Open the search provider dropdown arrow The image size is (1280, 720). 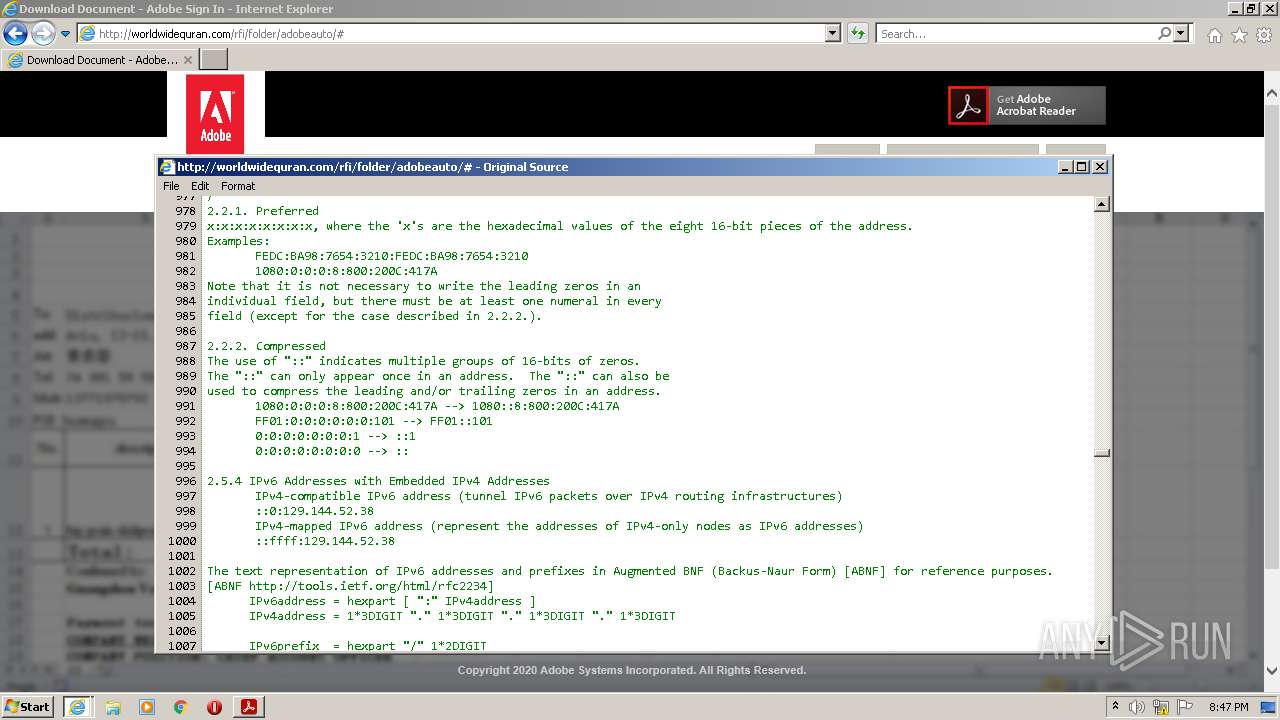pos(1182,33)
